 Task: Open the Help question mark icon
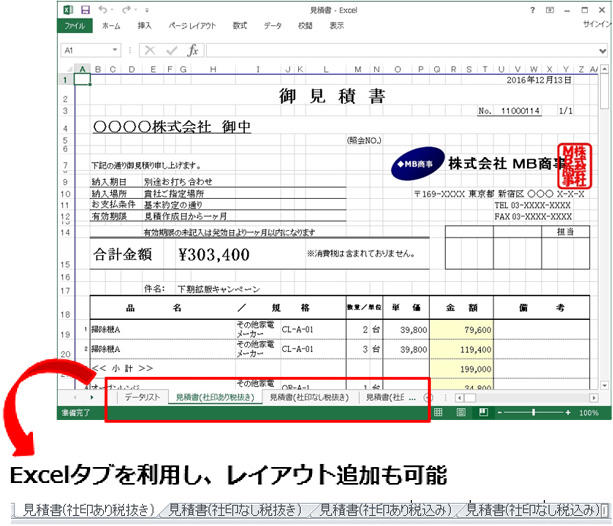[532, 10]
